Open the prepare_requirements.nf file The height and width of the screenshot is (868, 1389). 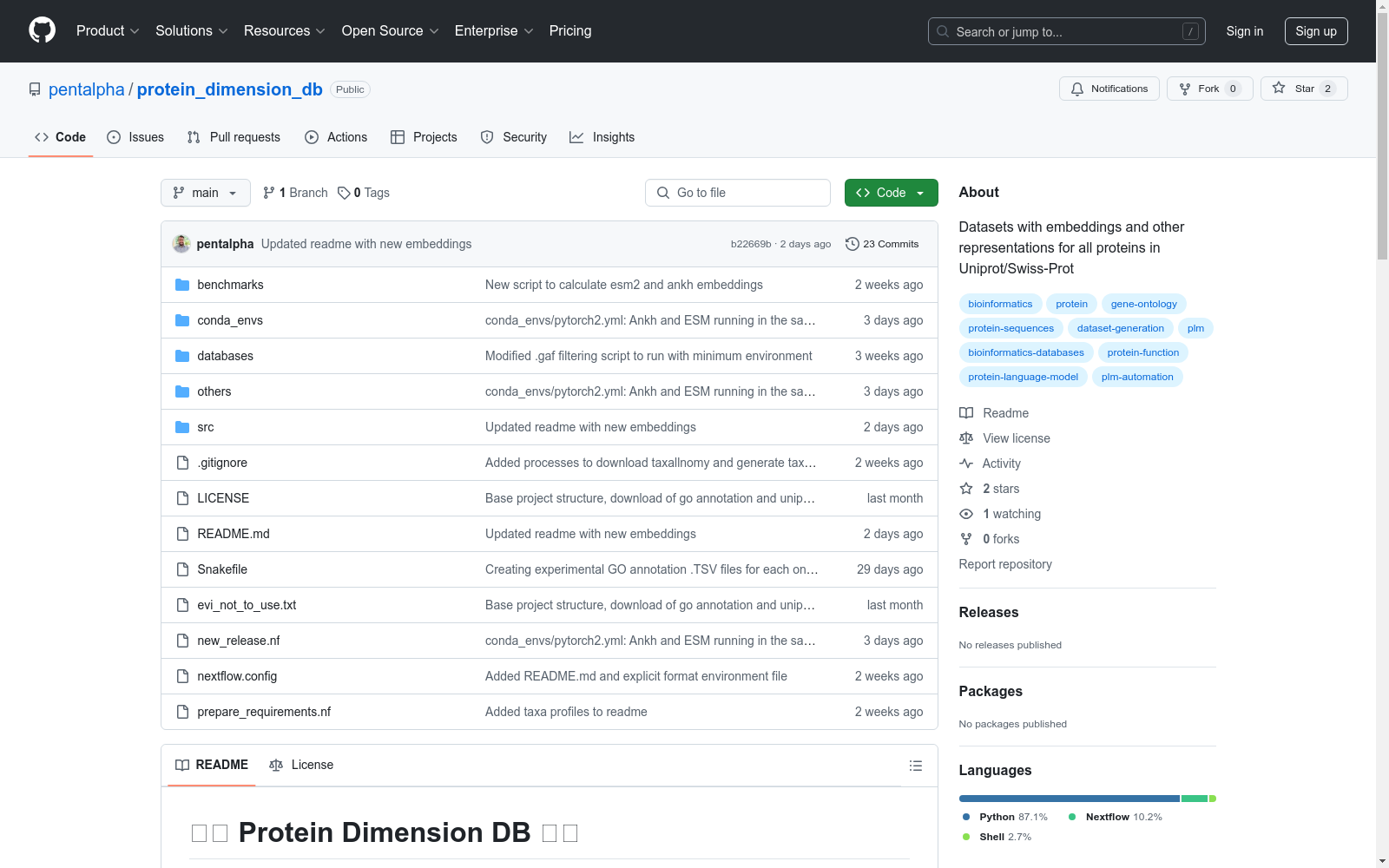pos(264,712)
